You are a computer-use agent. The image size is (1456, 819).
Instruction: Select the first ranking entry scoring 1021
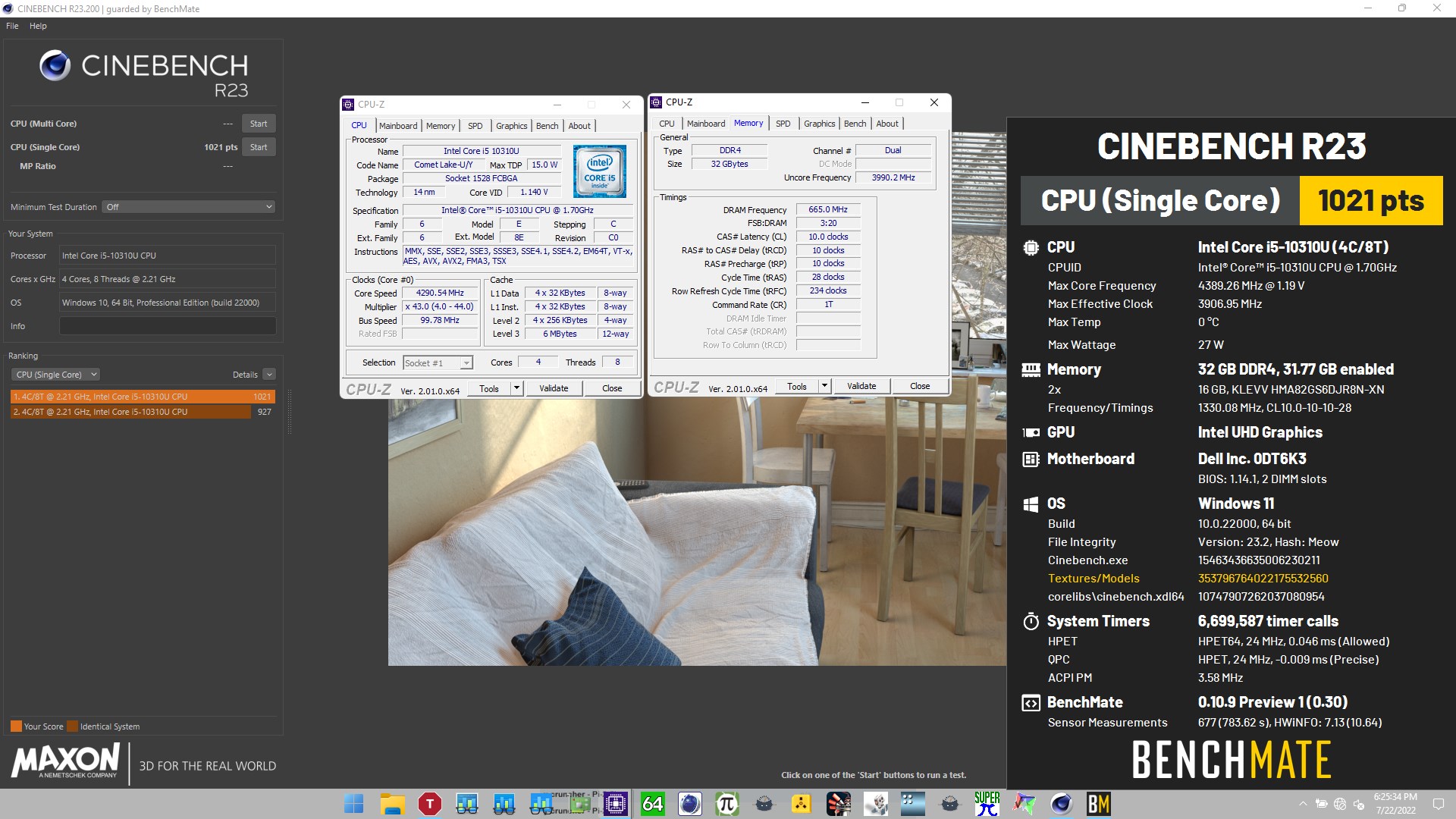143,397
